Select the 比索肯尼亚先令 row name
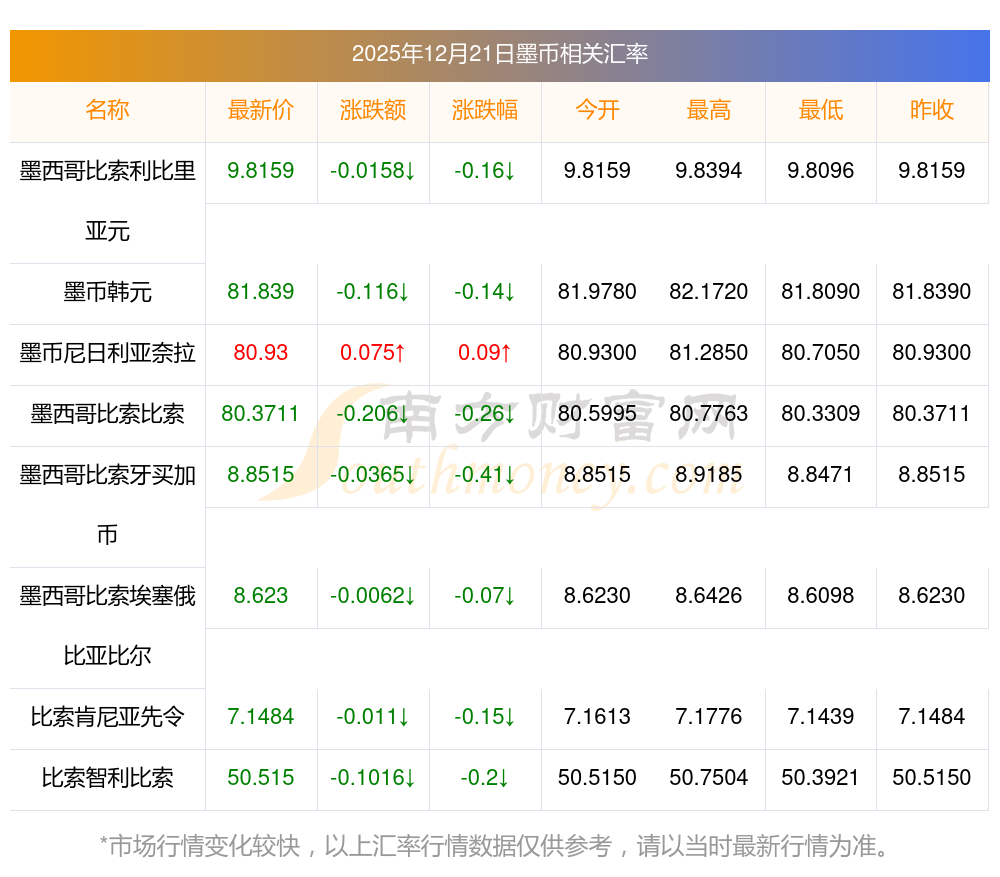Screen dimensions: 1000x877 point(107,718)
